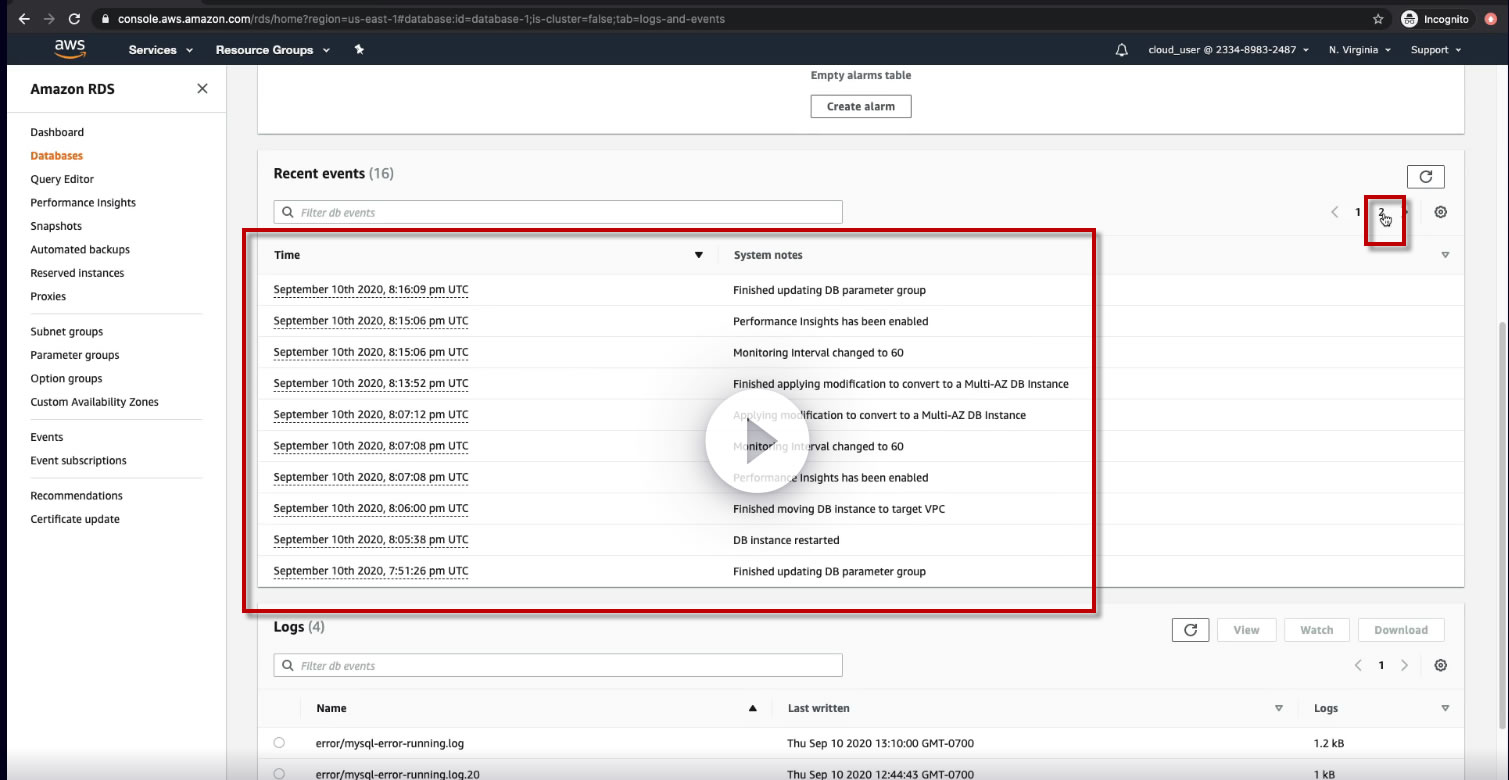Click 'Finished moving DB instance to target VPC'
Screen dimensions: 1509x780
[x=839, y=509]
